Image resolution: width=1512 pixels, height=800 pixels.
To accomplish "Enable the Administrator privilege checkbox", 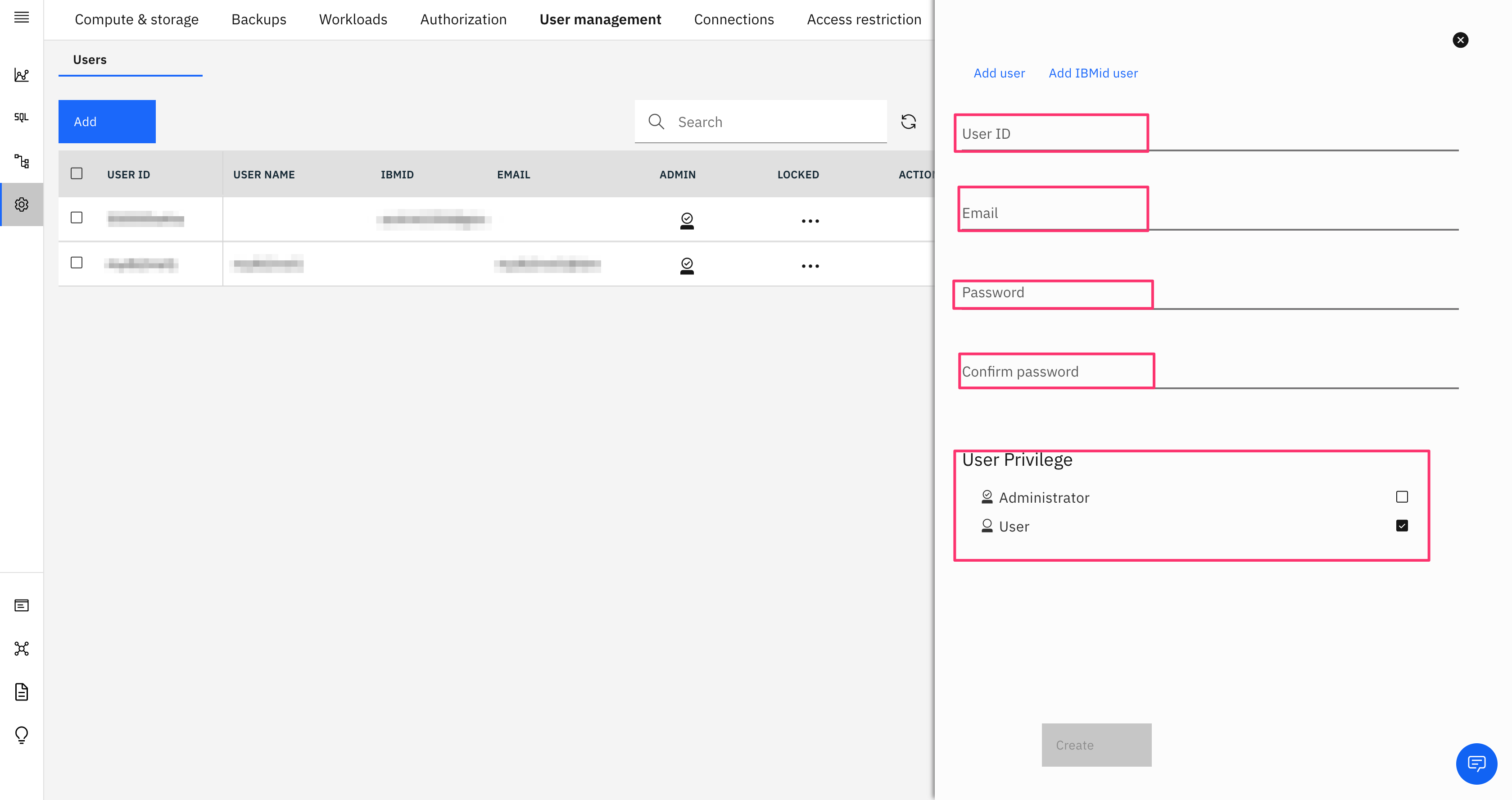I will [x=1402, y=497].
